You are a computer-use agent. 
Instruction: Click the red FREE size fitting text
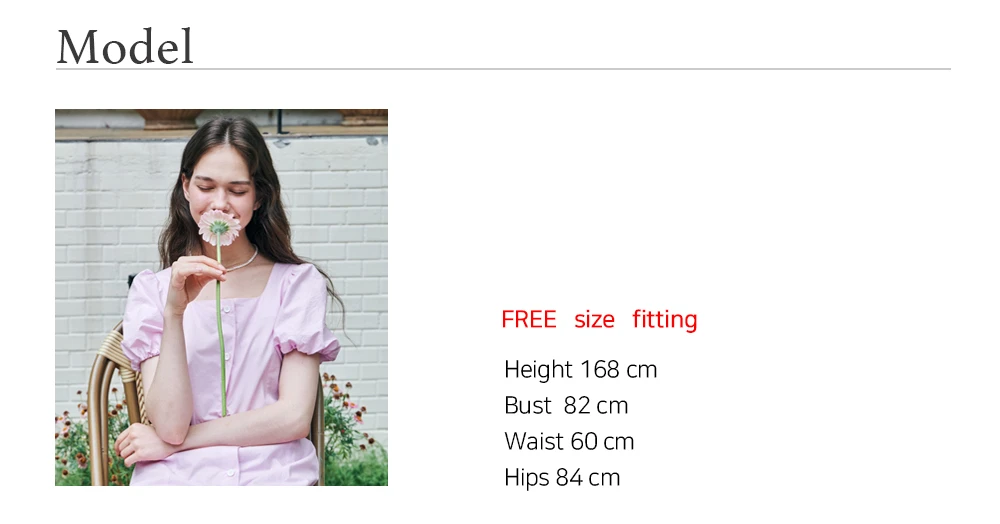pyautogui.click(x=599, y=319)
